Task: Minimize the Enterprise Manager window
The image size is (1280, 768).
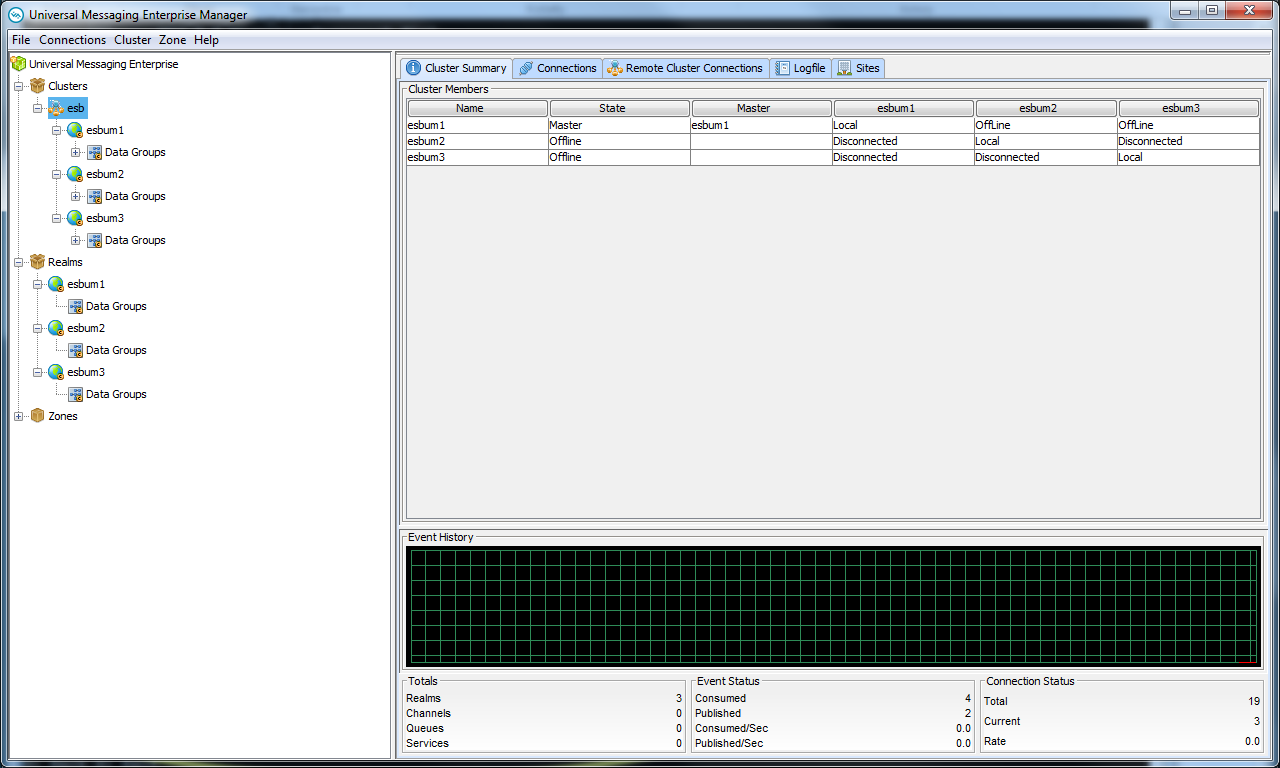Action: [1184, 10]
